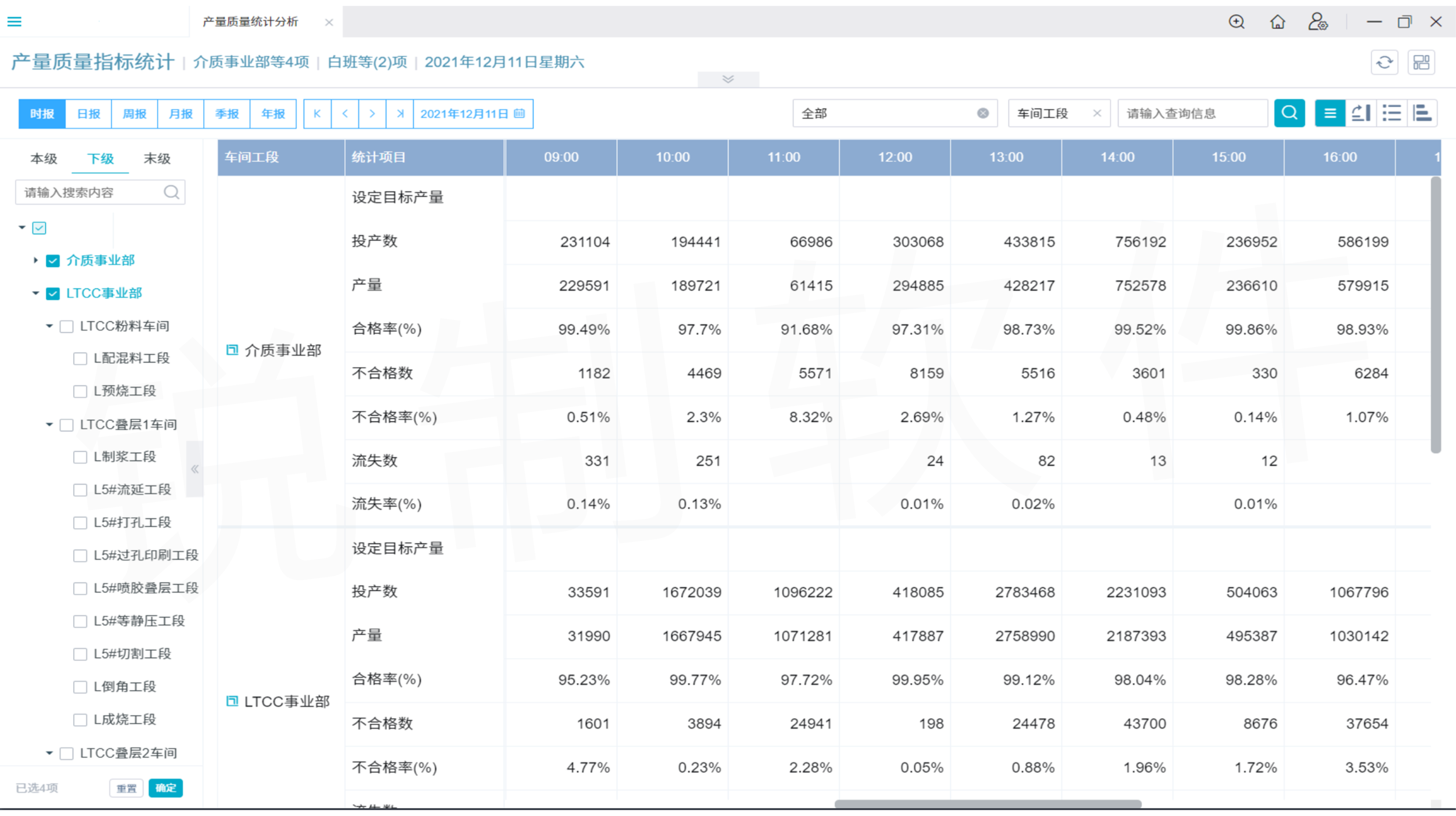This screenshot has height=816, width=1456.
Task: Expand the 介质事业部 tree node
Action: (35, 261)
